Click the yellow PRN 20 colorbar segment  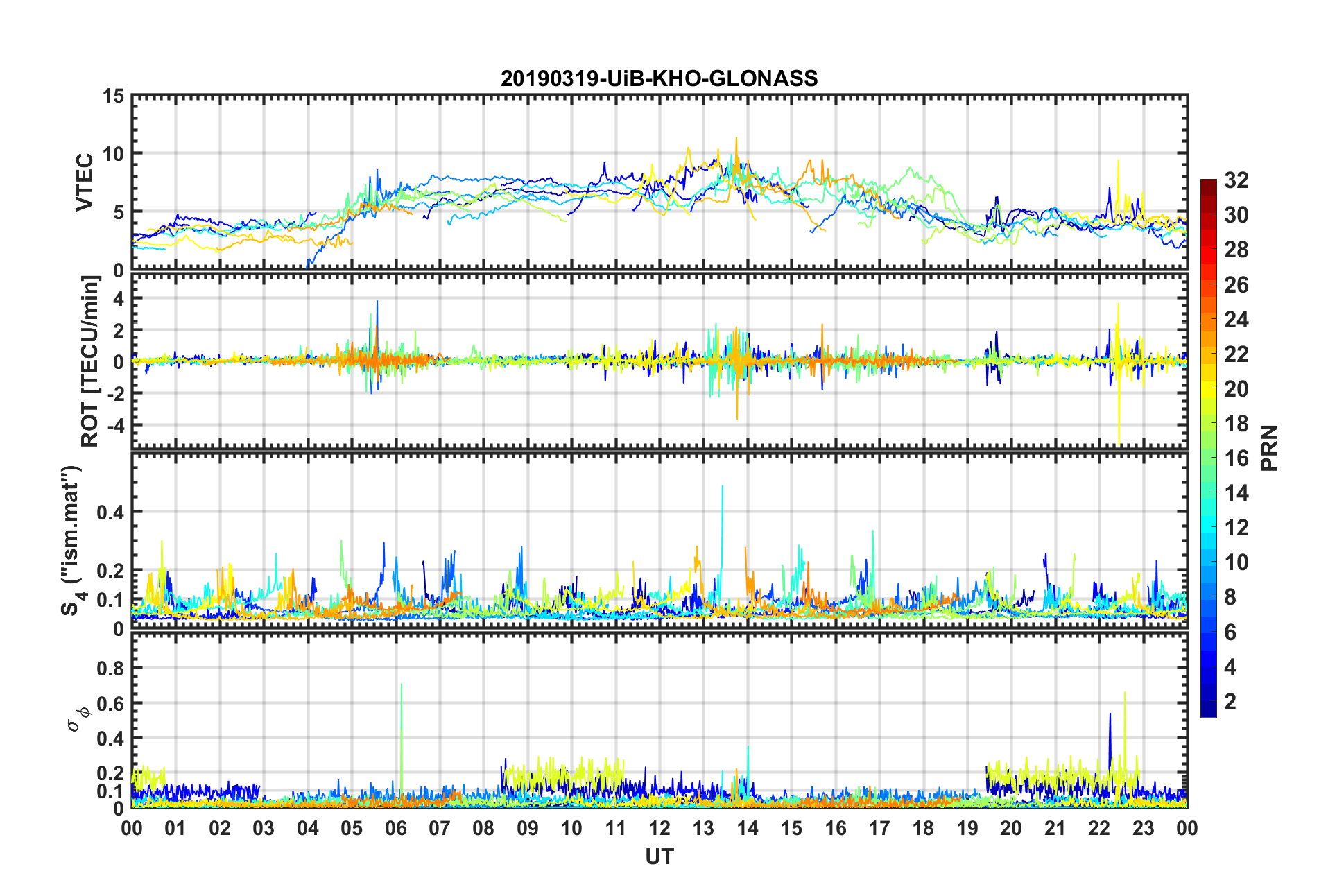(1209, 388)
